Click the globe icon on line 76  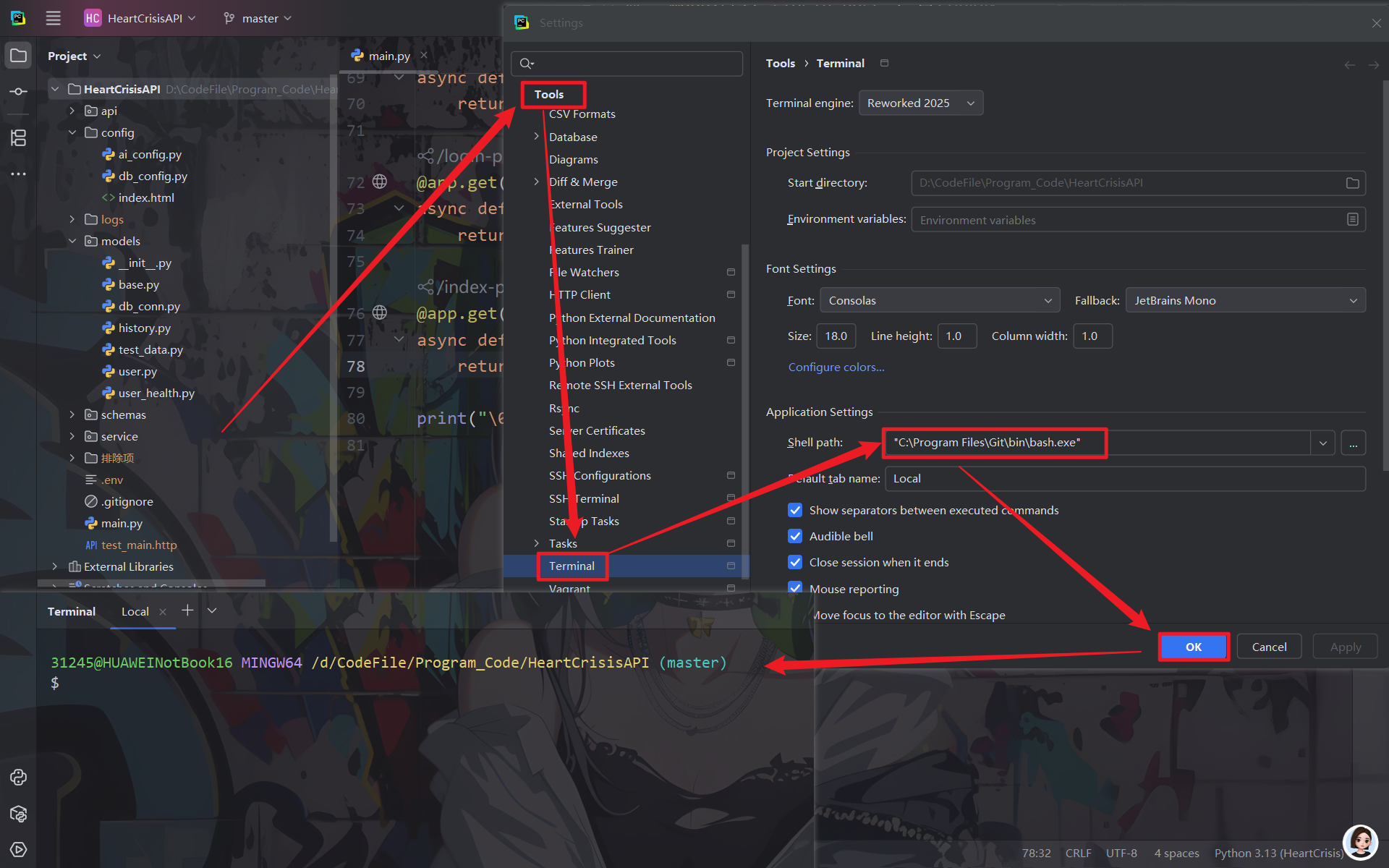click(380, 312)
